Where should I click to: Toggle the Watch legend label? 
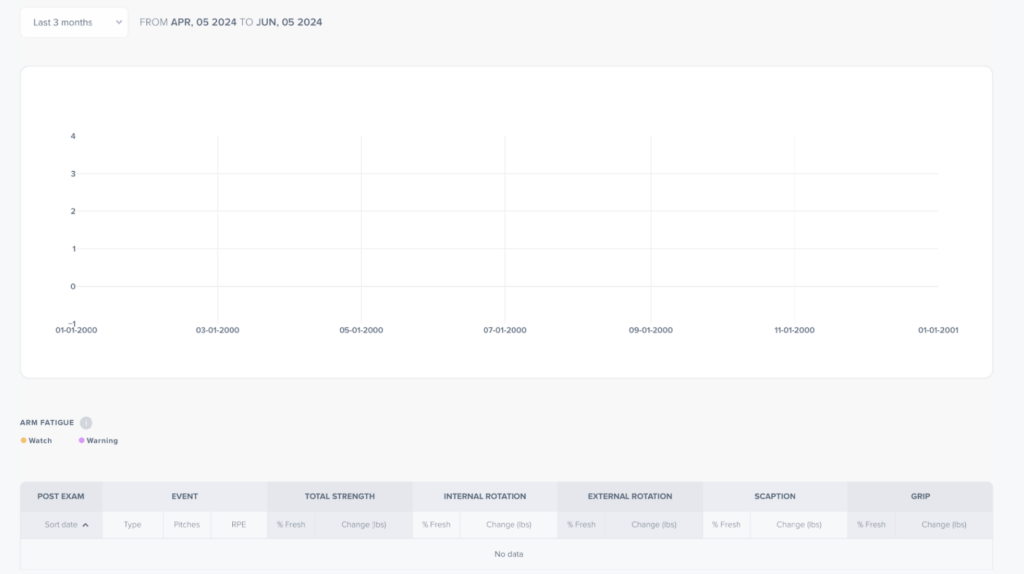pos(41,440)
